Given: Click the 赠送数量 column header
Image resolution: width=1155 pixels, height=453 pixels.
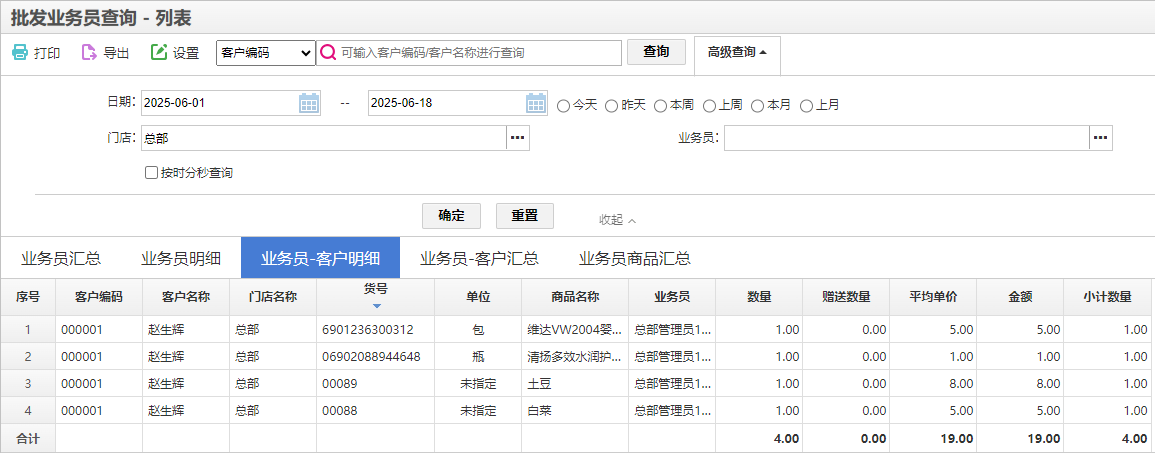Looking at the screenshot, I should coord(846,297).
